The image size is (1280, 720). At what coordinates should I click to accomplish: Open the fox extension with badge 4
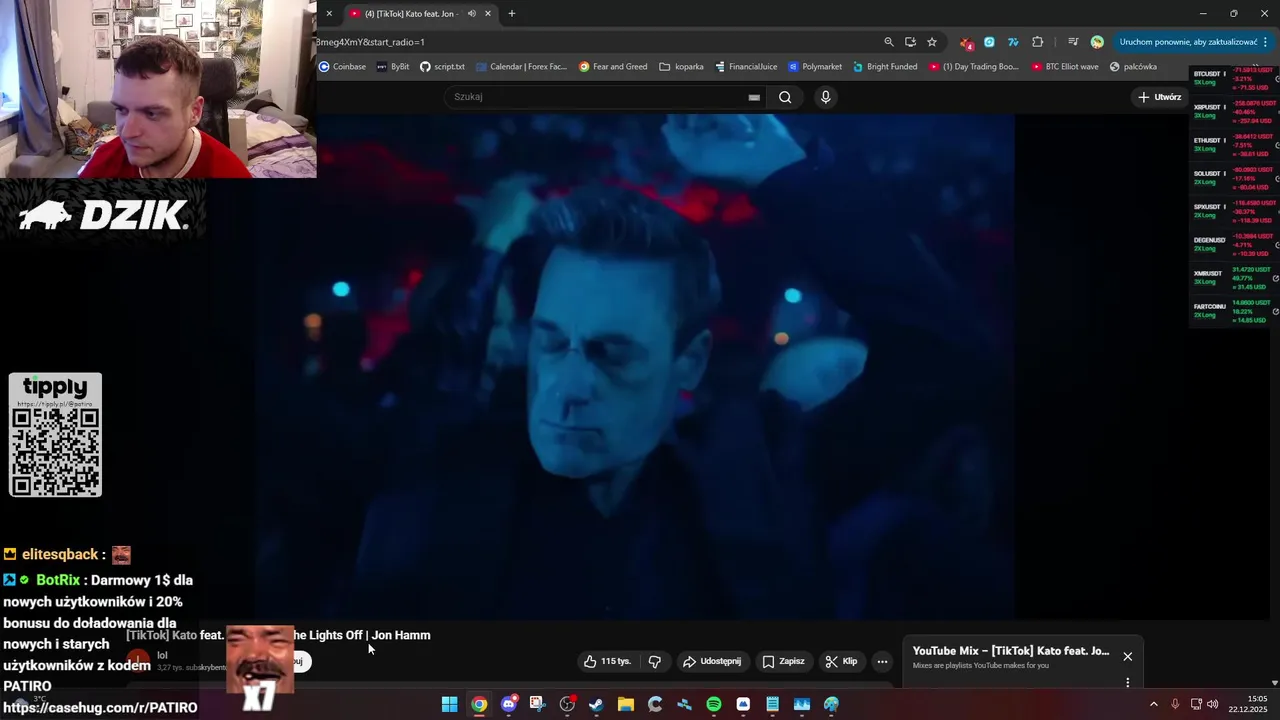click(966, 42)
